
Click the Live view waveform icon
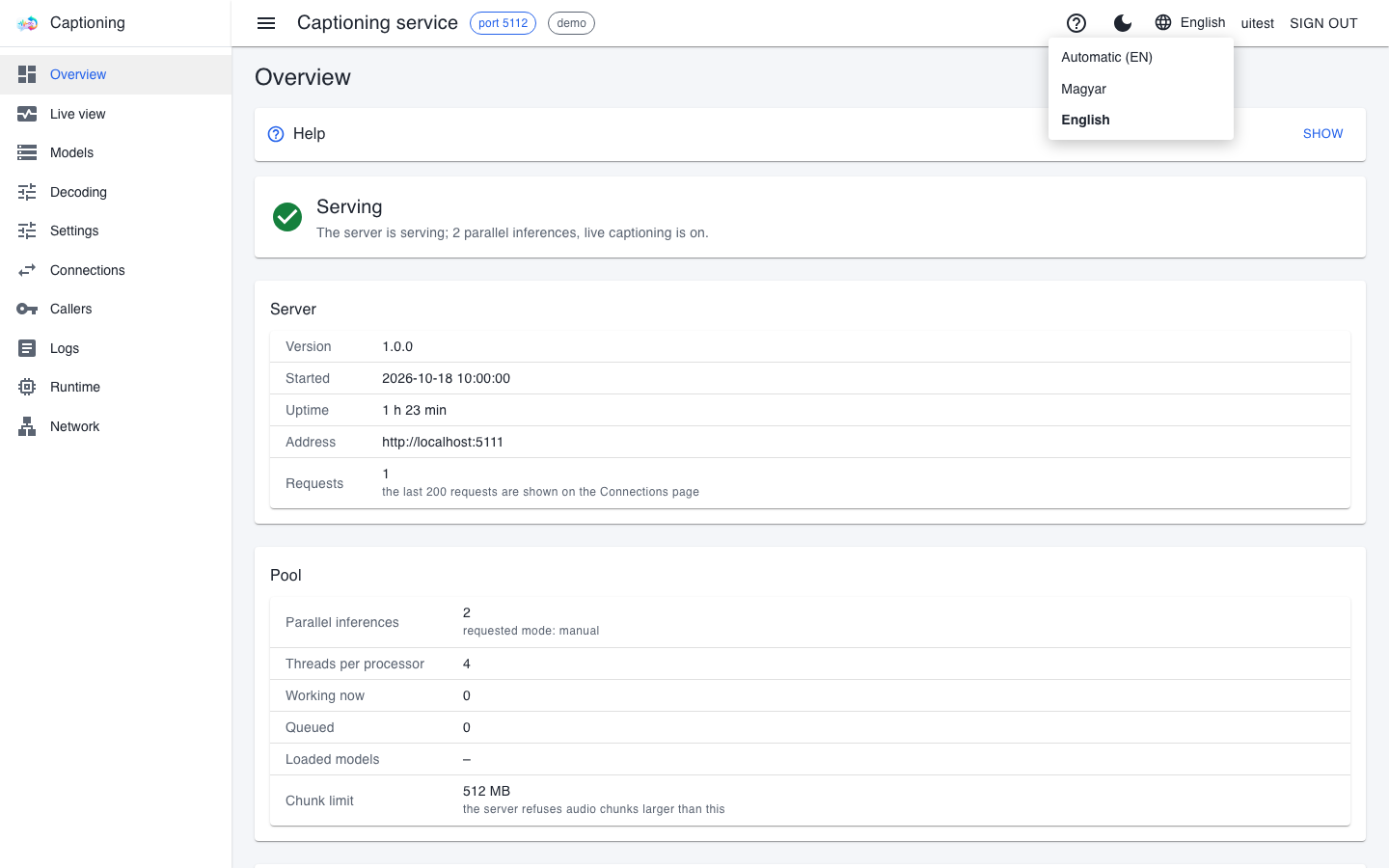(x=27, y=114)
